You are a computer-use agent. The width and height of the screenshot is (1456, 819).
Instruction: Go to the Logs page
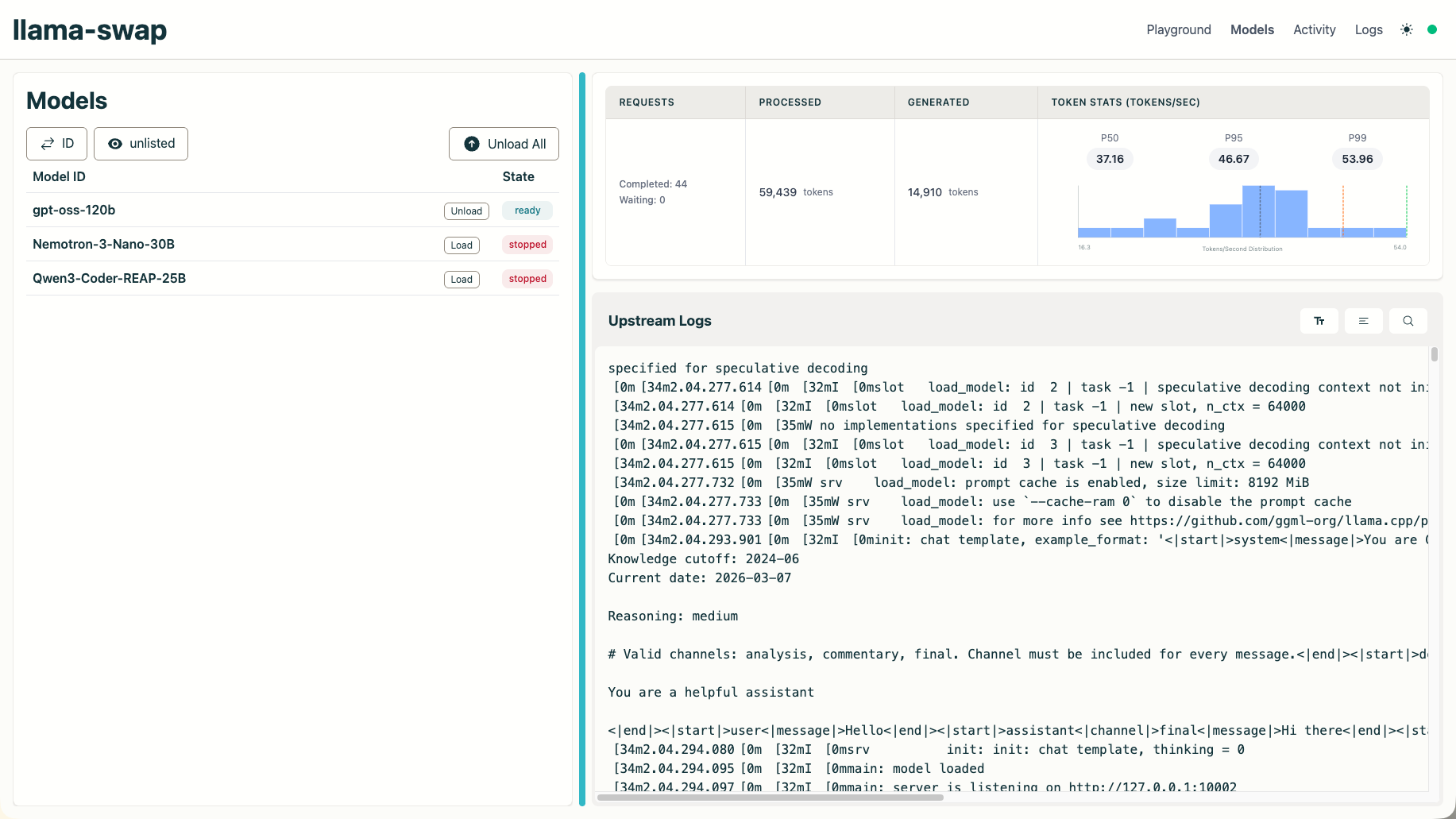[1369, 29]
